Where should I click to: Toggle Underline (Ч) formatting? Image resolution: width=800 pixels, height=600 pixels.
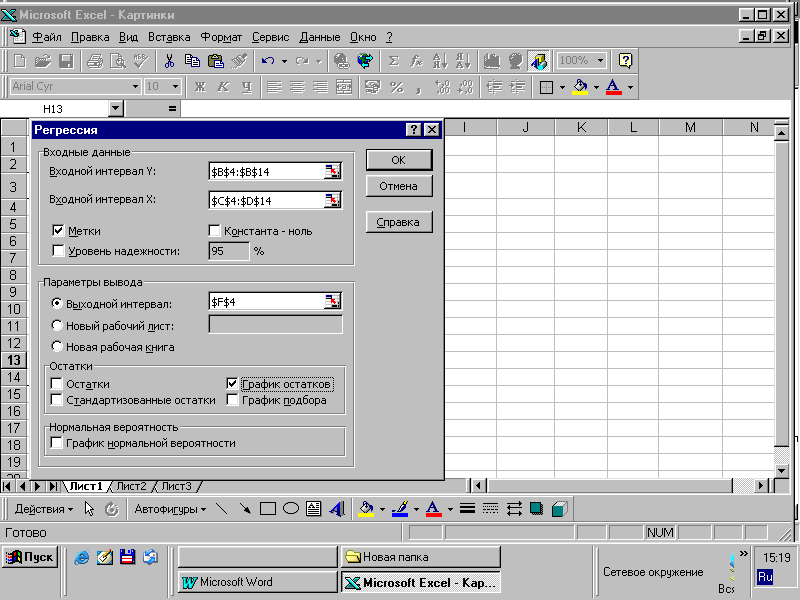point(246,87)
